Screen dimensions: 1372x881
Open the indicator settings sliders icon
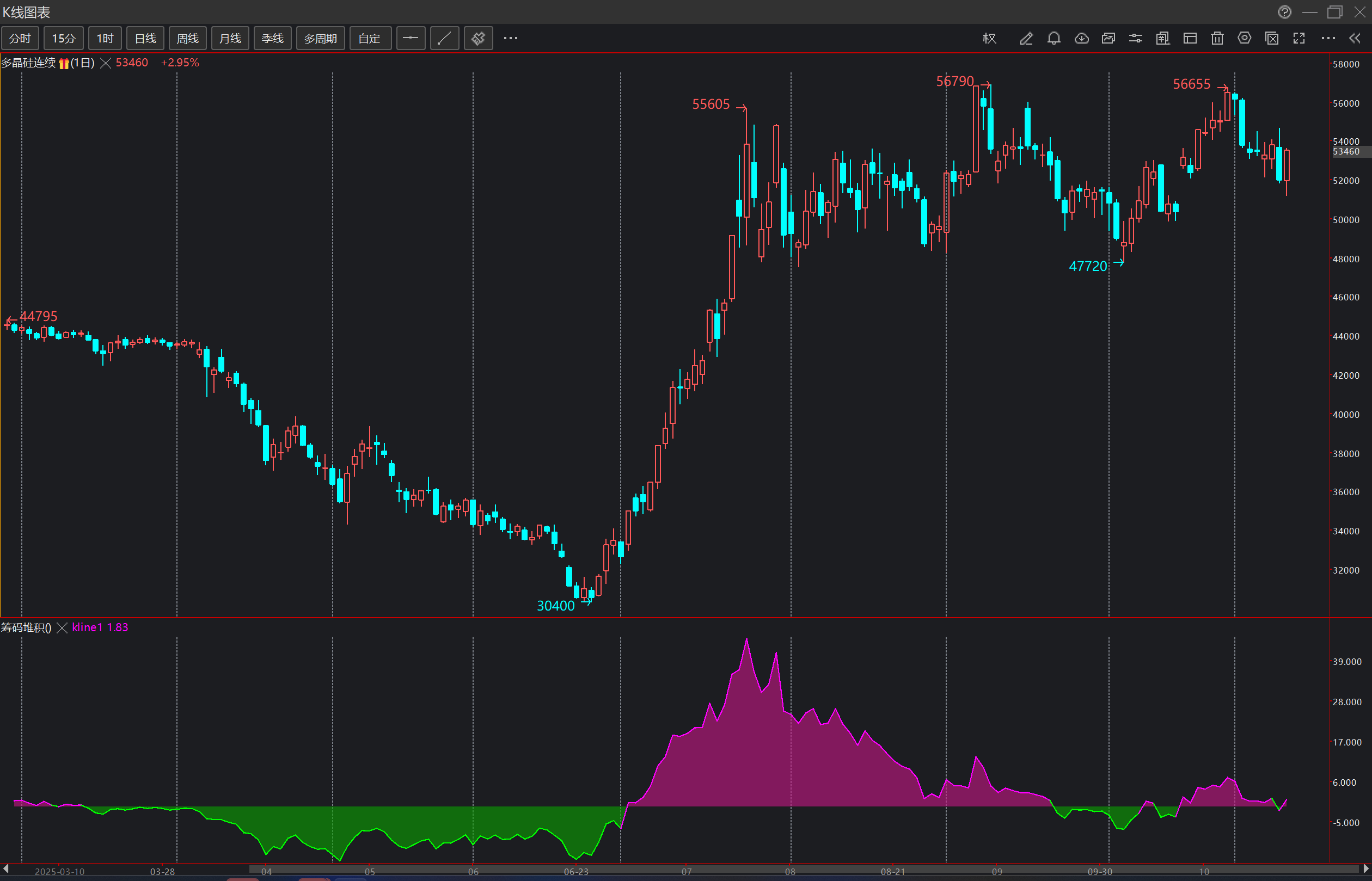tap(1136, 38)
